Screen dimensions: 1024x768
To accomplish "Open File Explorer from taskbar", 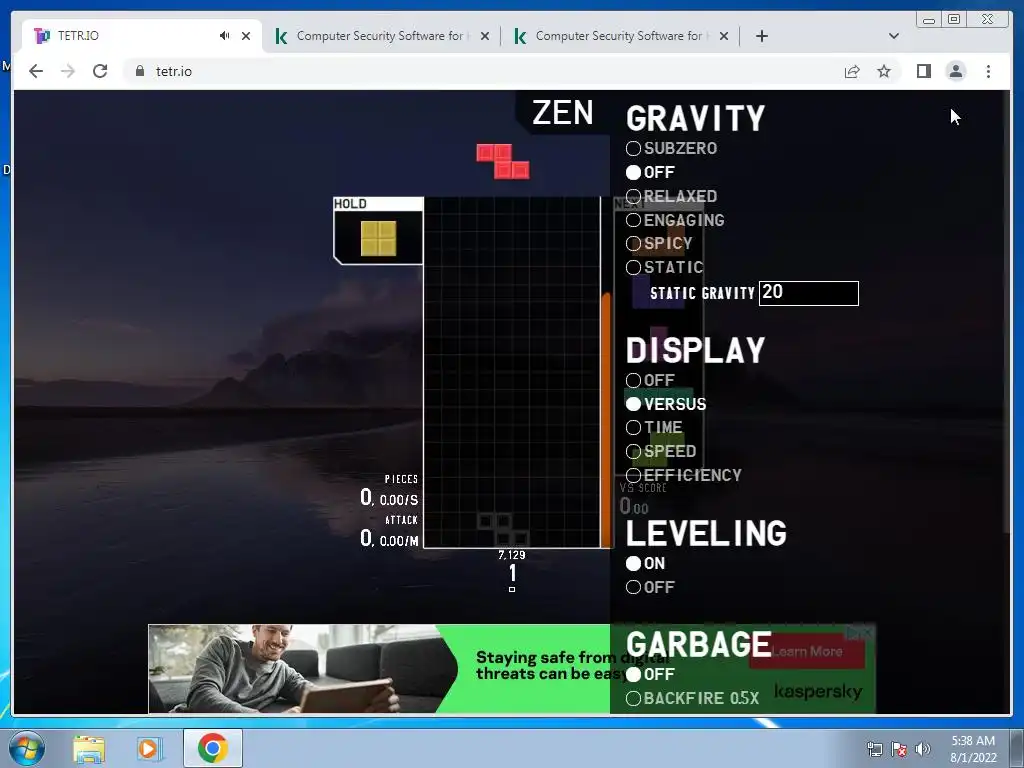I will [89, 748].
